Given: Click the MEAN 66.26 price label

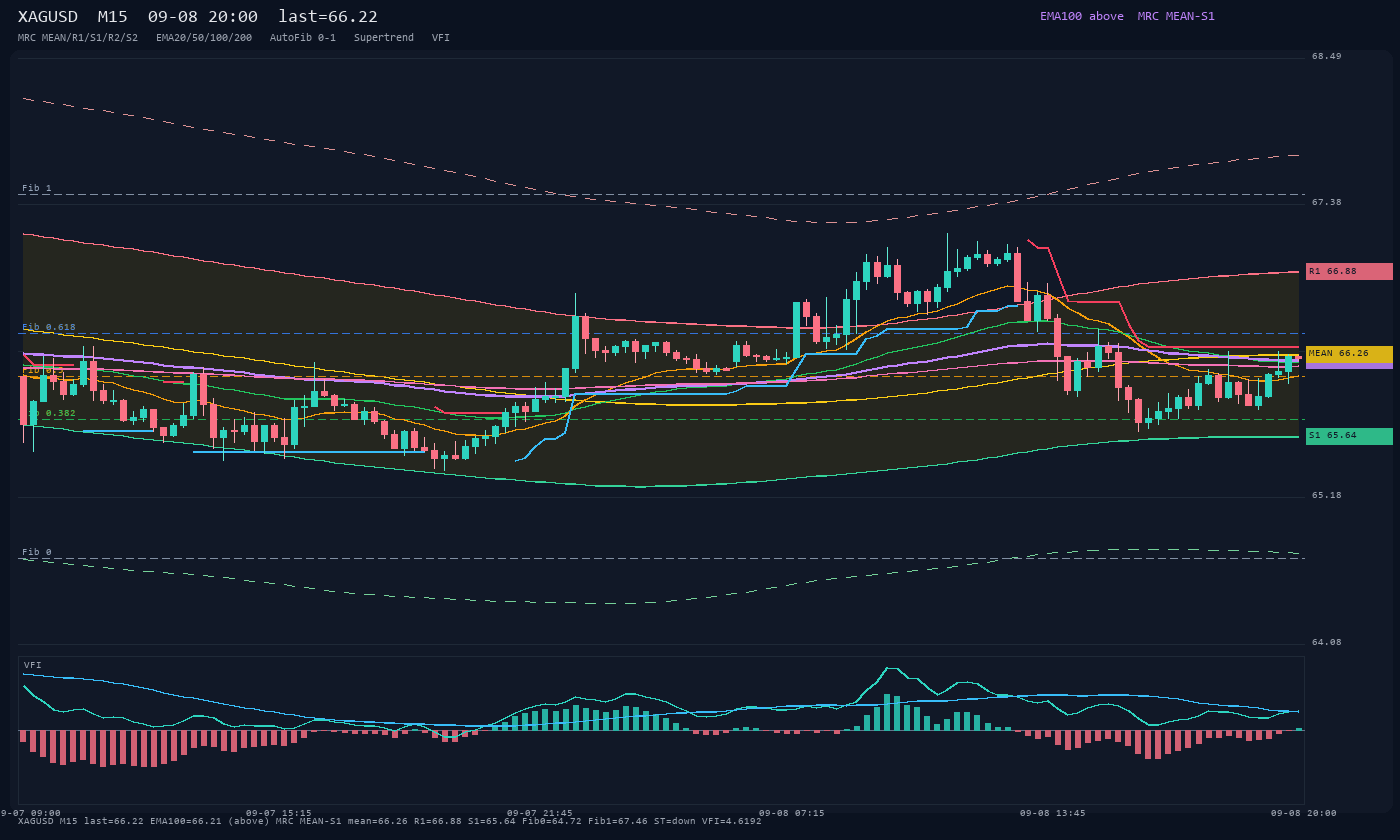Looking at the screenshot, I should pyautogui.click(x=1349, y=354).
